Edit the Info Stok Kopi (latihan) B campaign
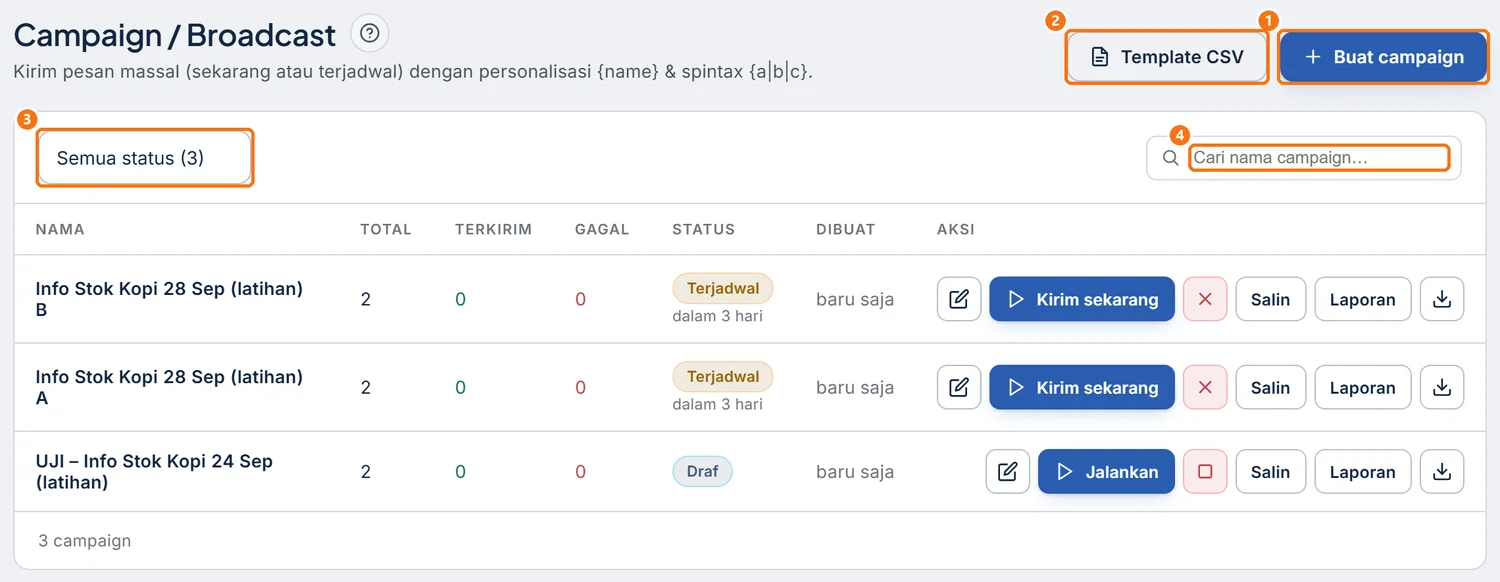The width and height of the screenshot is (1500, 582). (959, 299)
